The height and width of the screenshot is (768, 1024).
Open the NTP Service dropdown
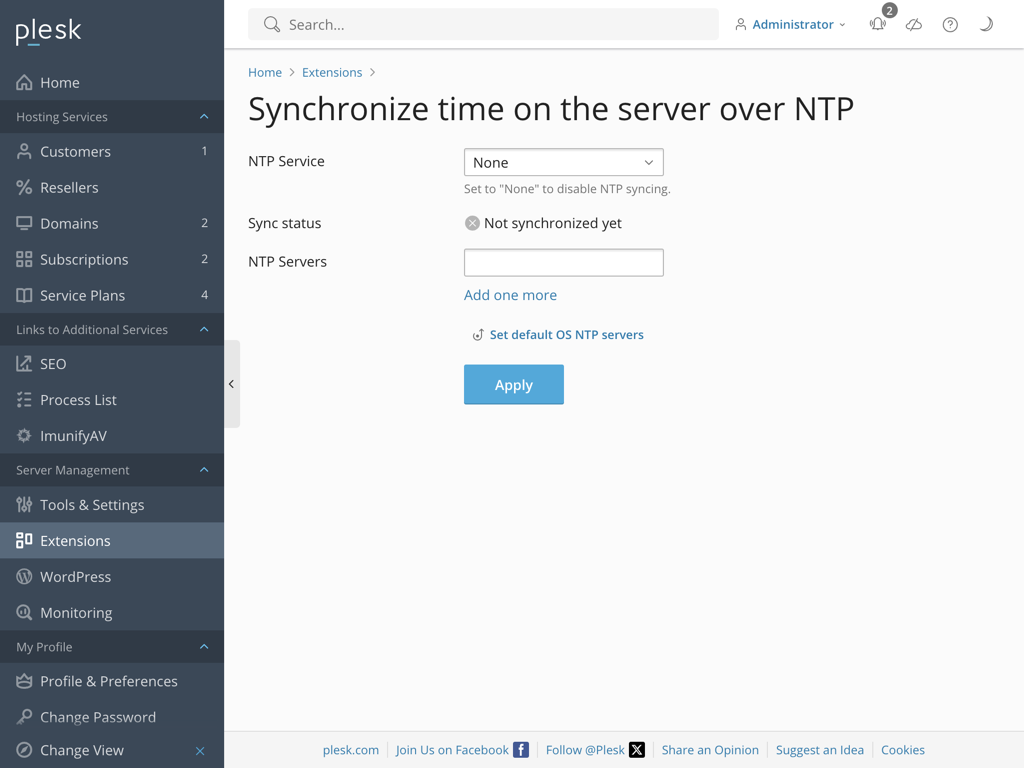click(563, 161)
